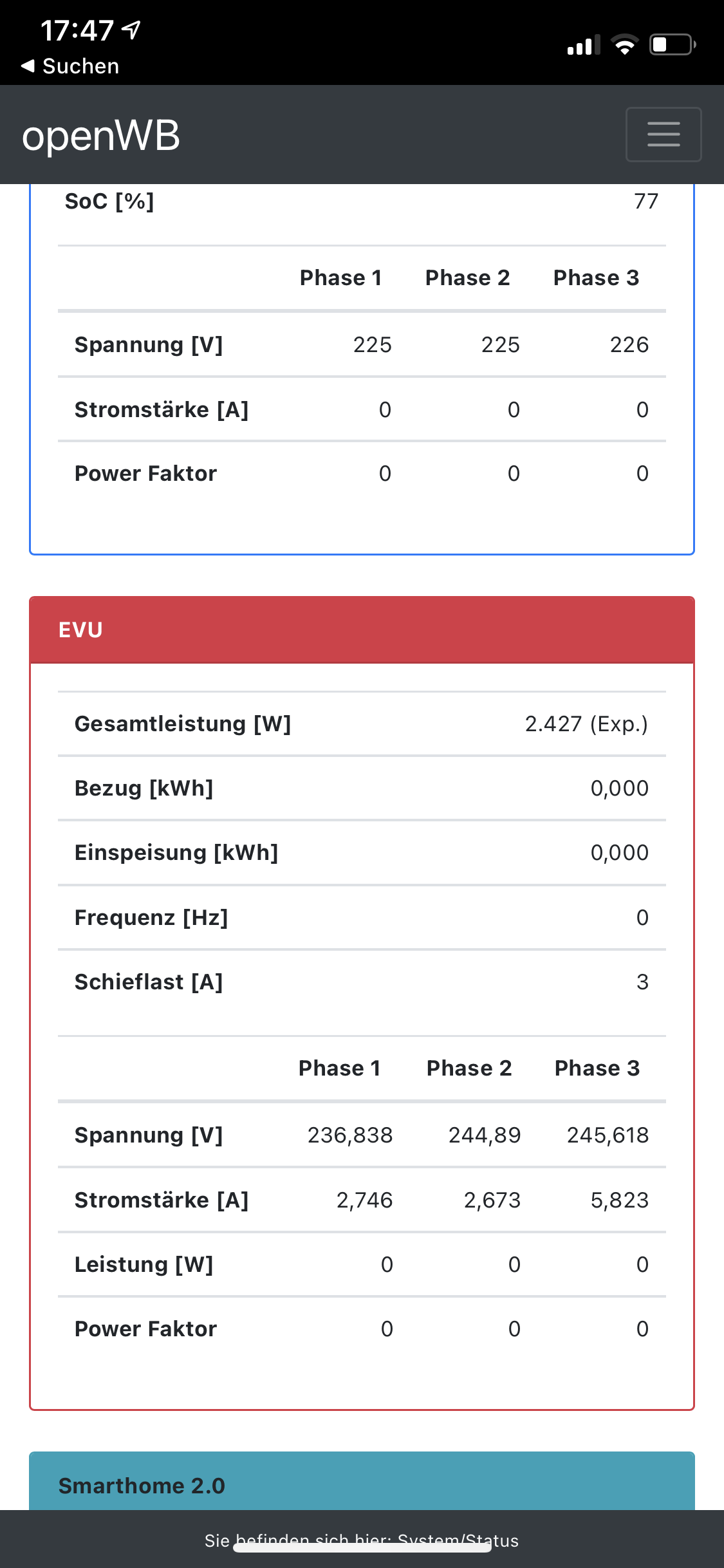Expand the Smarthome 2.0 card header

click(x=362, y=1484)
